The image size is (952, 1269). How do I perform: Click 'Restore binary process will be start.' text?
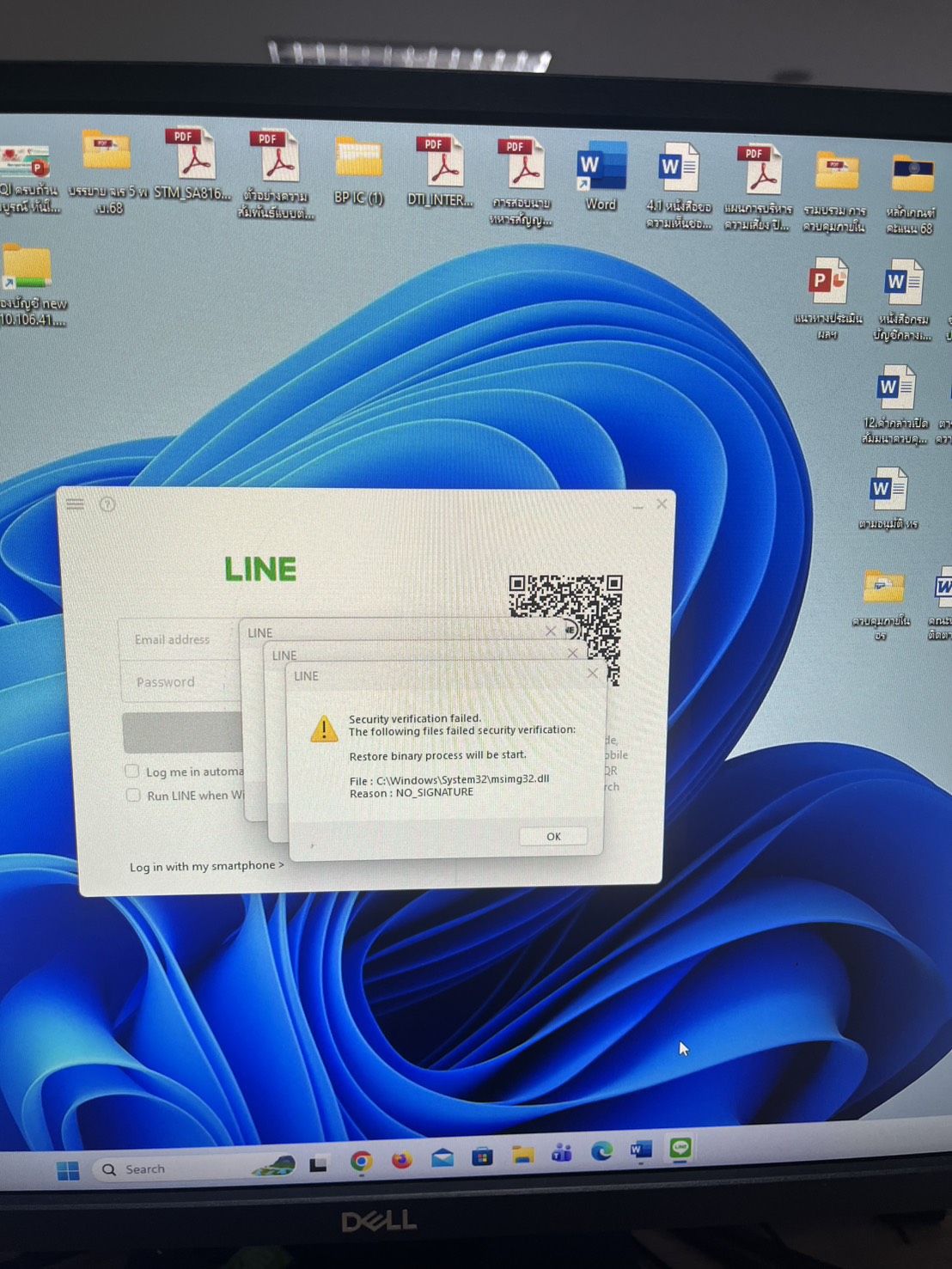[x=437, y=755]
